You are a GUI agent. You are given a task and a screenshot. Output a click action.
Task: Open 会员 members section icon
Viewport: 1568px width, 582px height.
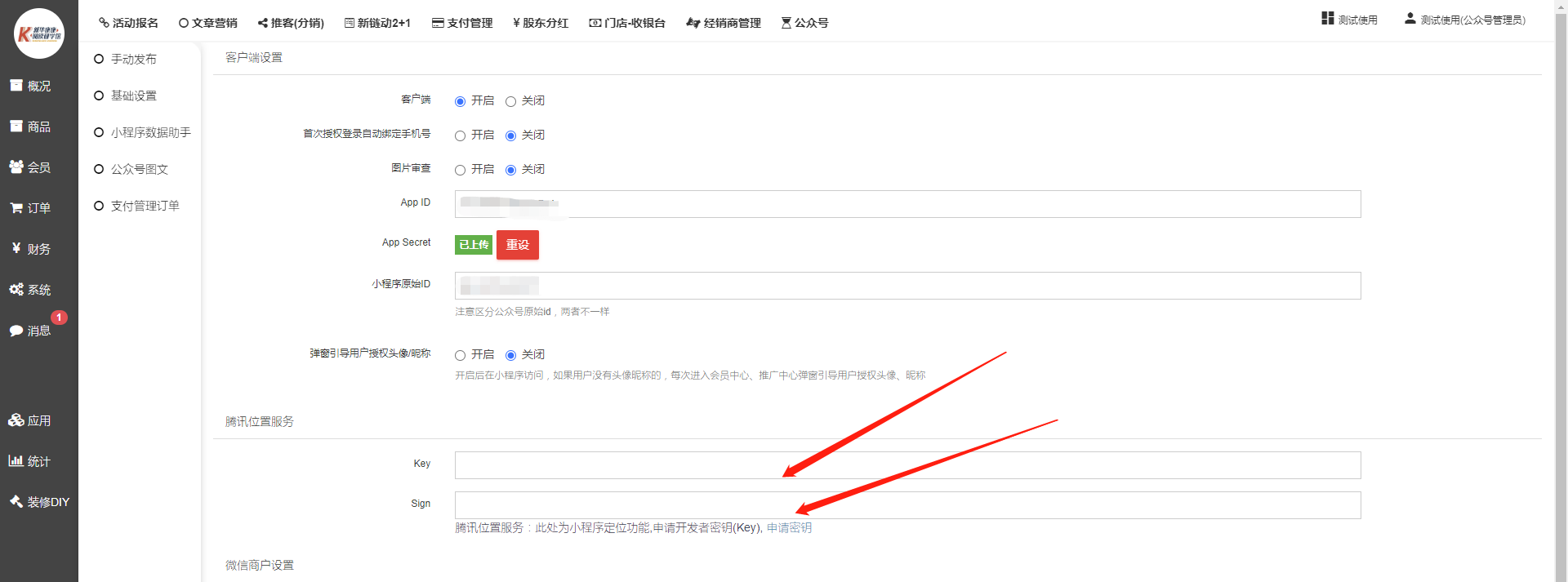(x=16, y=167)
